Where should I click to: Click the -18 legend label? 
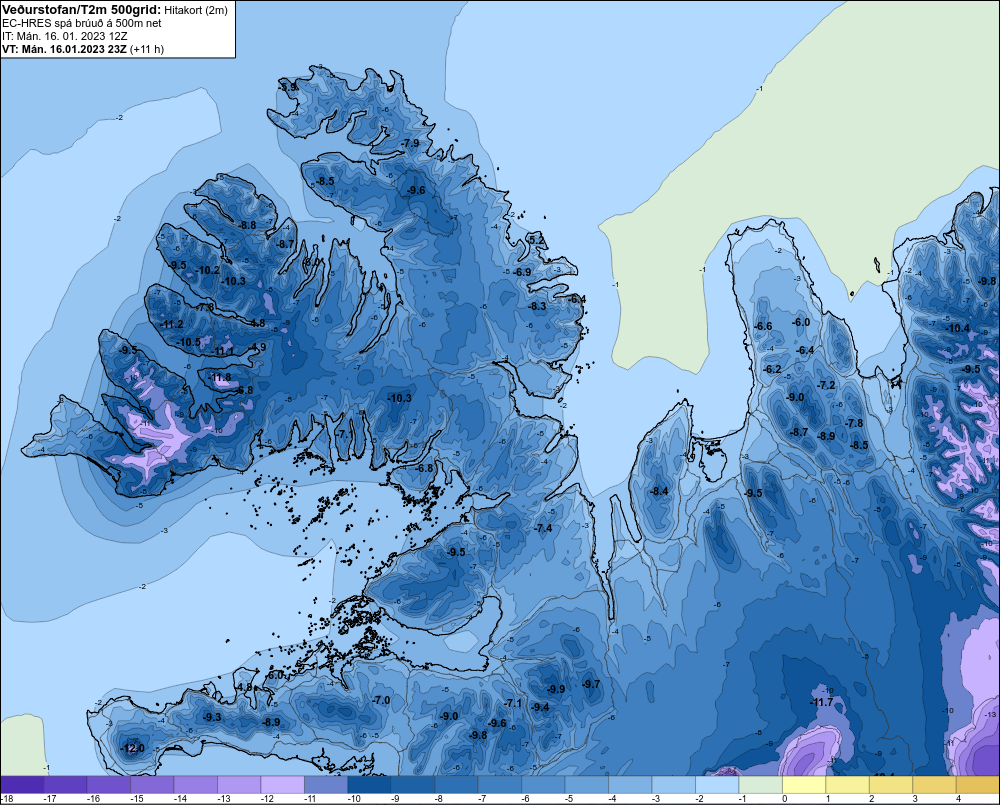7,799
